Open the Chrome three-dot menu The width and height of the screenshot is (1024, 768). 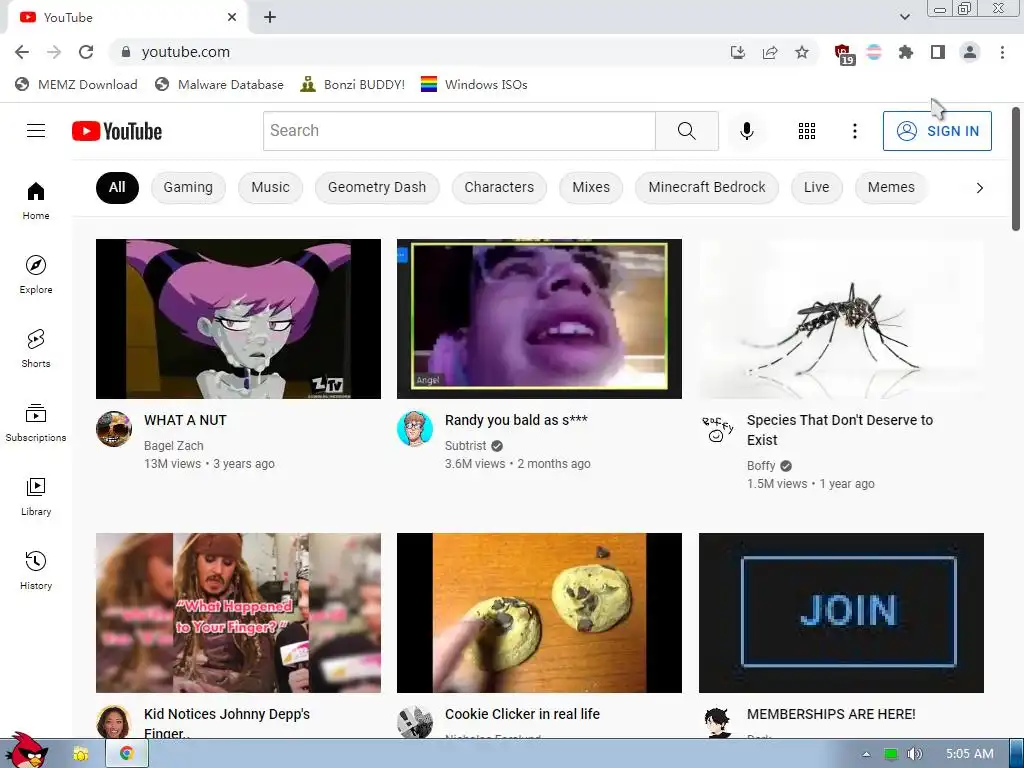pos(1002,52)
